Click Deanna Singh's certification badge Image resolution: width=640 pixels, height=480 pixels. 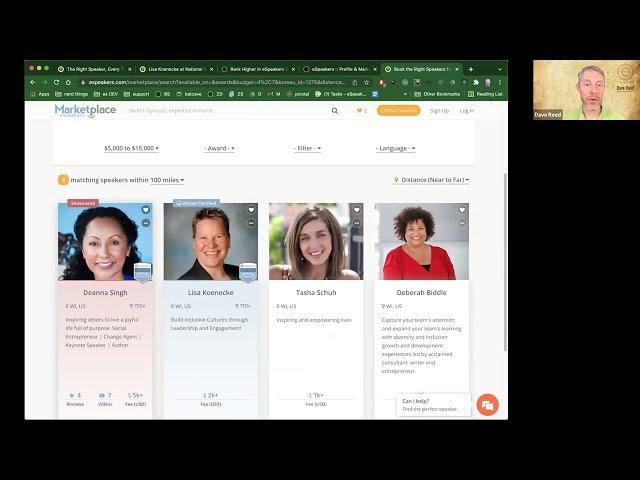[x=143, y=272]
